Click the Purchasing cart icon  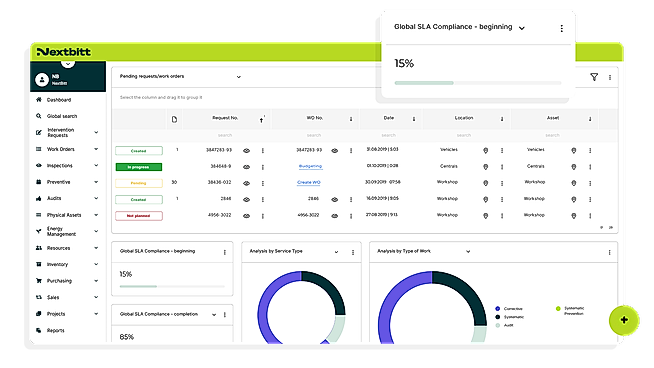(39, 281)
